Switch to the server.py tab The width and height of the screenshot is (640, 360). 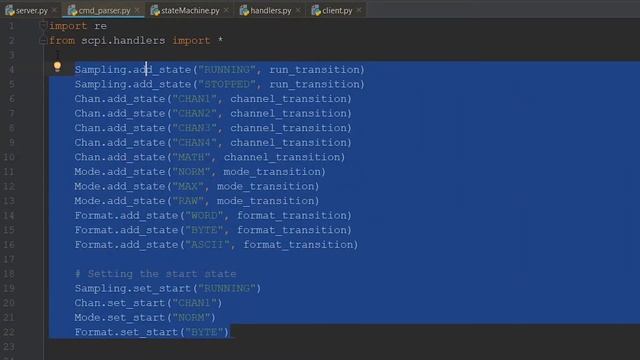tap(32, 11)
